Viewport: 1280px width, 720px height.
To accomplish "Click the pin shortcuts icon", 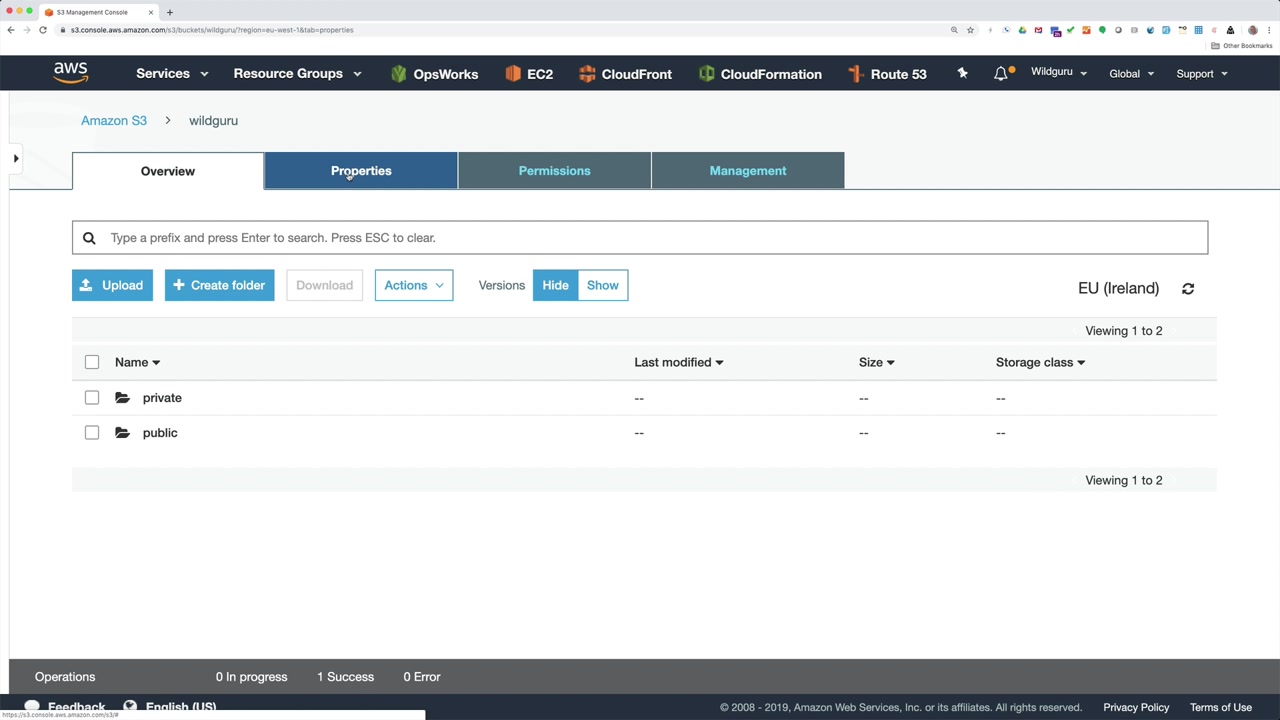I will coord(962,73).
